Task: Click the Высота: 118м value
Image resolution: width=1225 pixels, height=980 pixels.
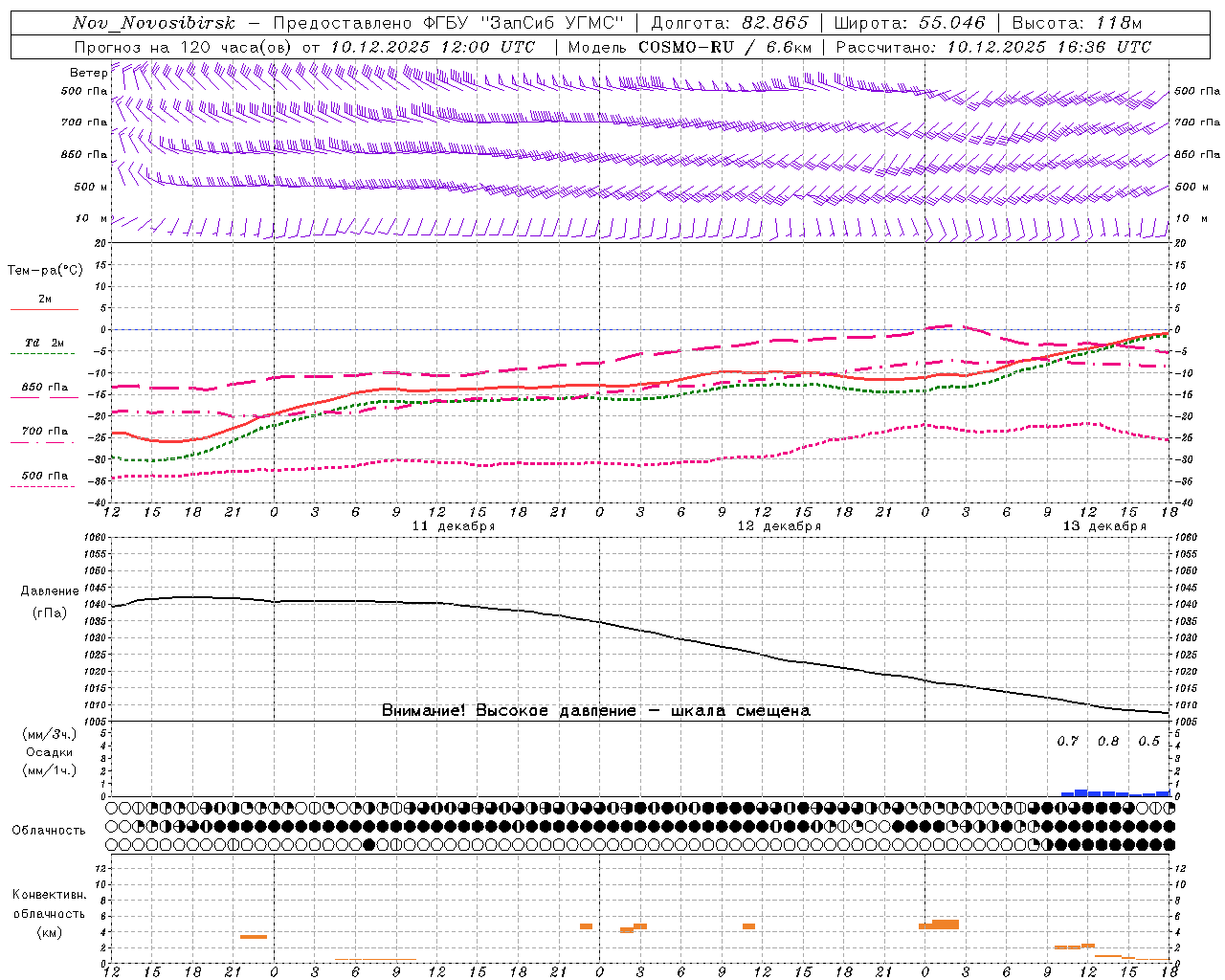Action: coord(1077,23)
